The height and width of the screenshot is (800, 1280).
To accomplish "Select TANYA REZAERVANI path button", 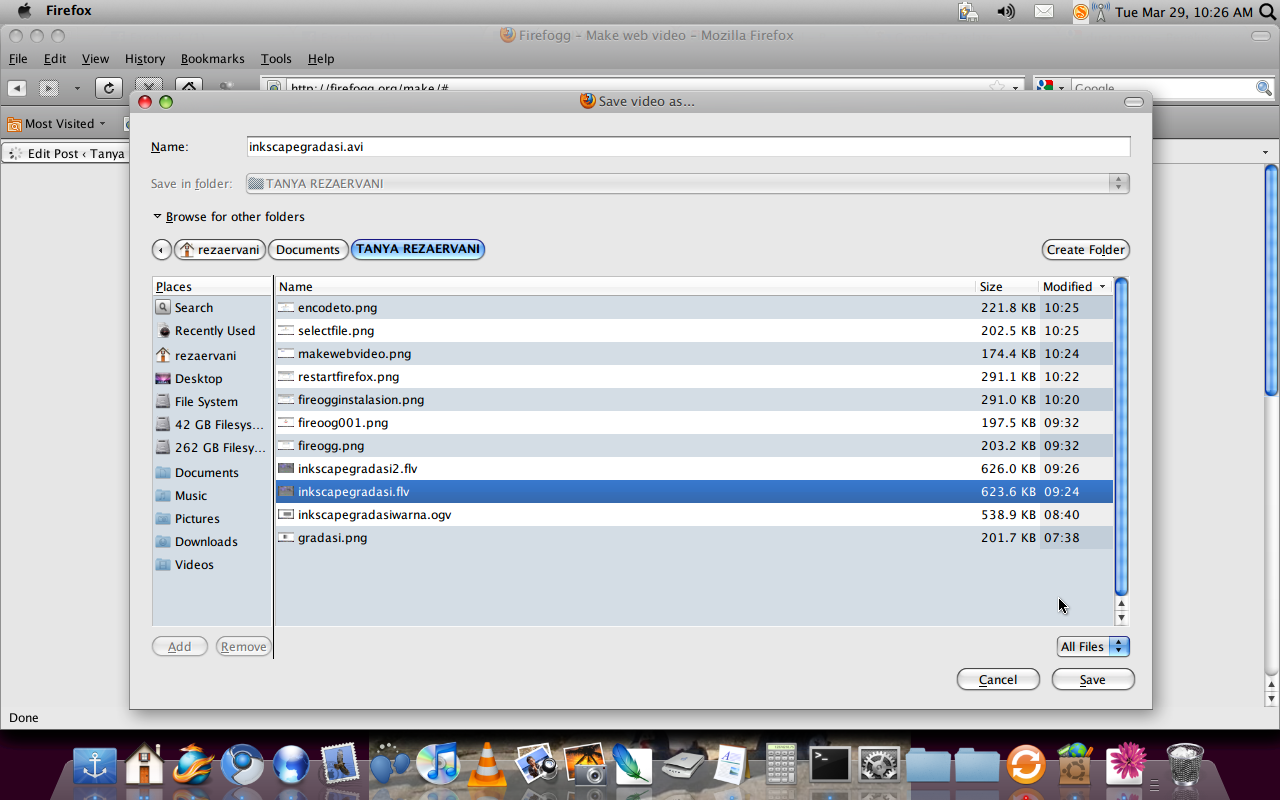I will 418,249.
